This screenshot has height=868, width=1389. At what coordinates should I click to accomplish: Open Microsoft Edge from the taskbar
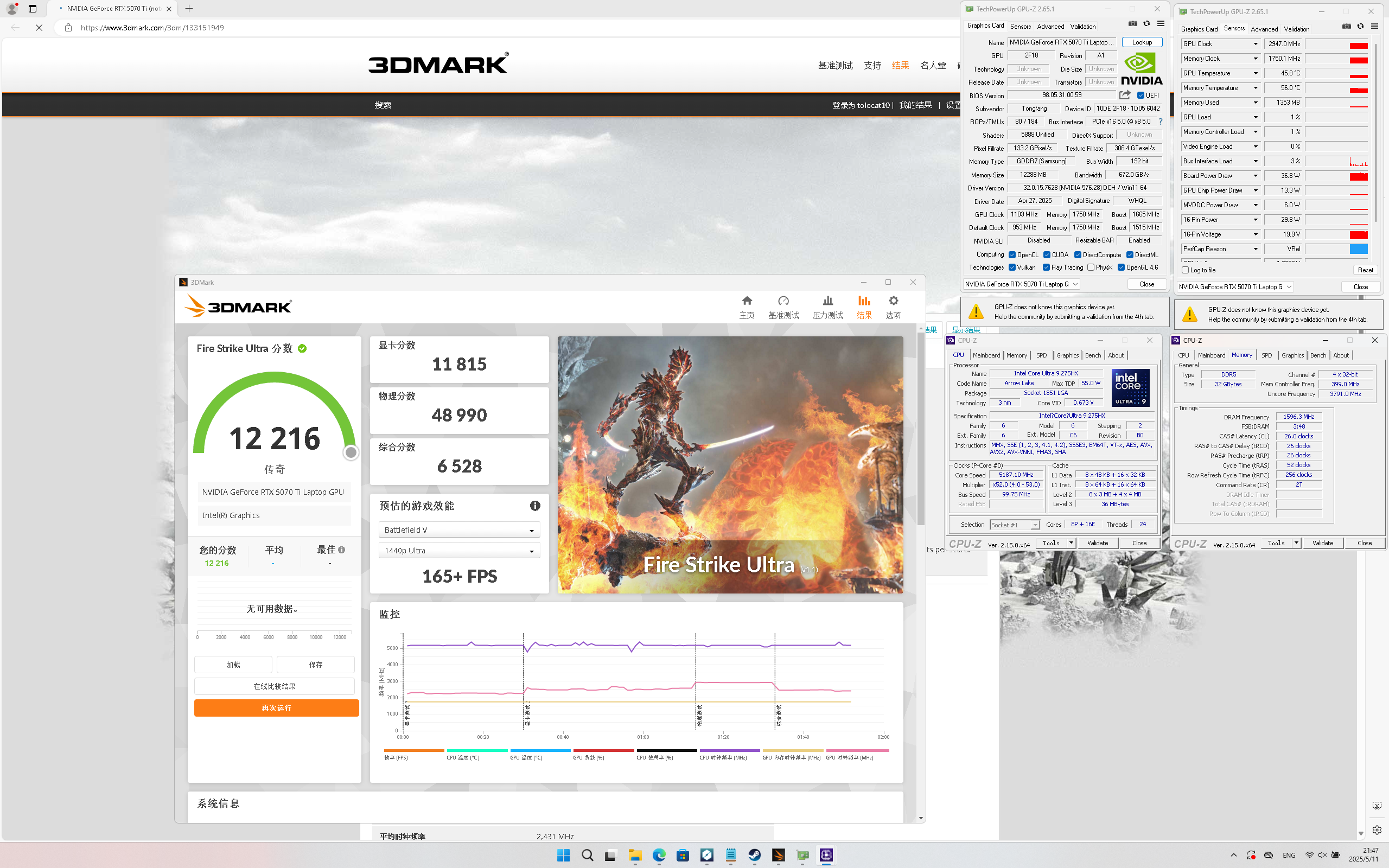point(659,855)
